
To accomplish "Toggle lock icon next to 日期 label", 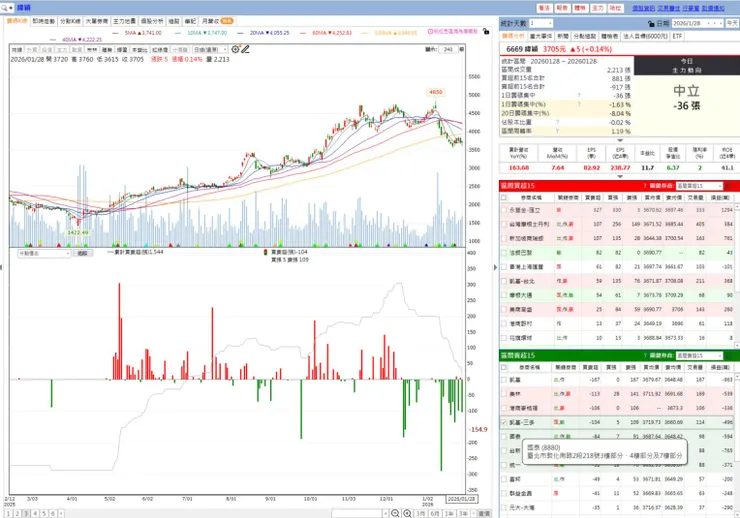I will 651,23.
